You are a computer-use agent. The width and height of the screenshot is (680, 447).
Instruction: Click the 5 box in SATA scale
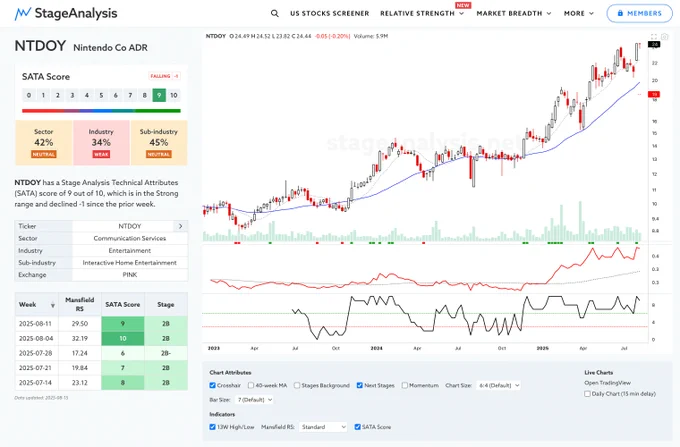101,95
